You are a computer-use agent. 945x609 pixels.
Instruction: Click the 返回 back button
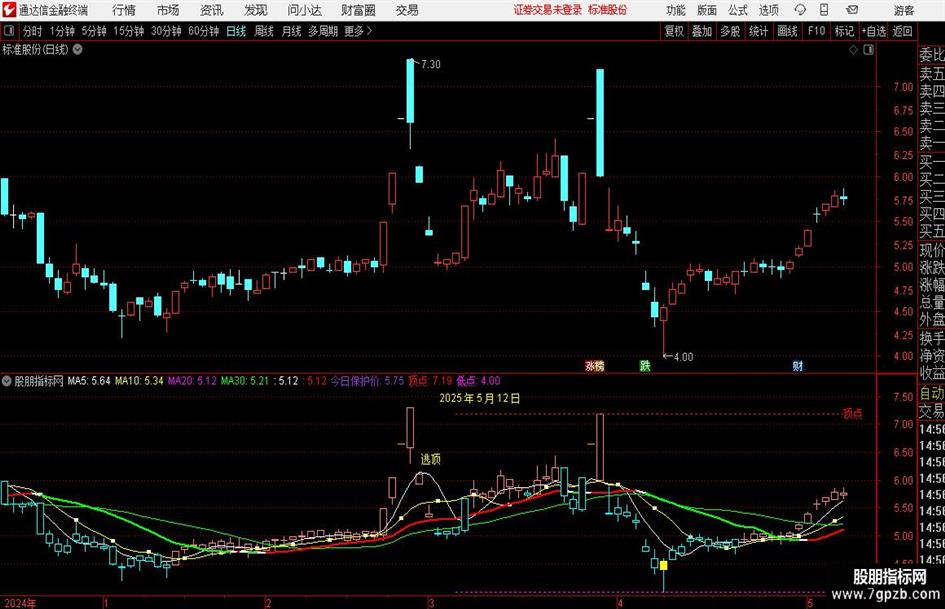(902, 31)
